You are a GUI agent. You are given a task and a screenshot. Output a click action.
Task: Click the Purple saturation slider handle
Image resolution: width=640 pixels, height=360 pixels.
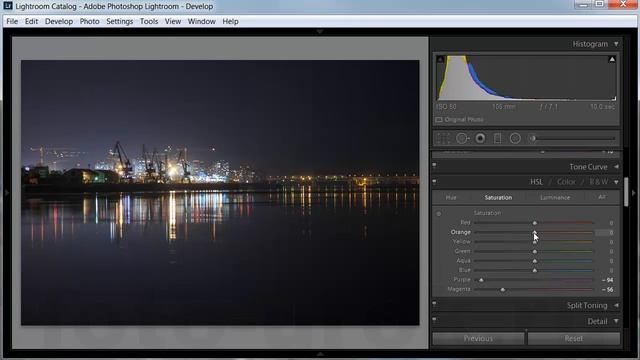[x=481, y=280]
